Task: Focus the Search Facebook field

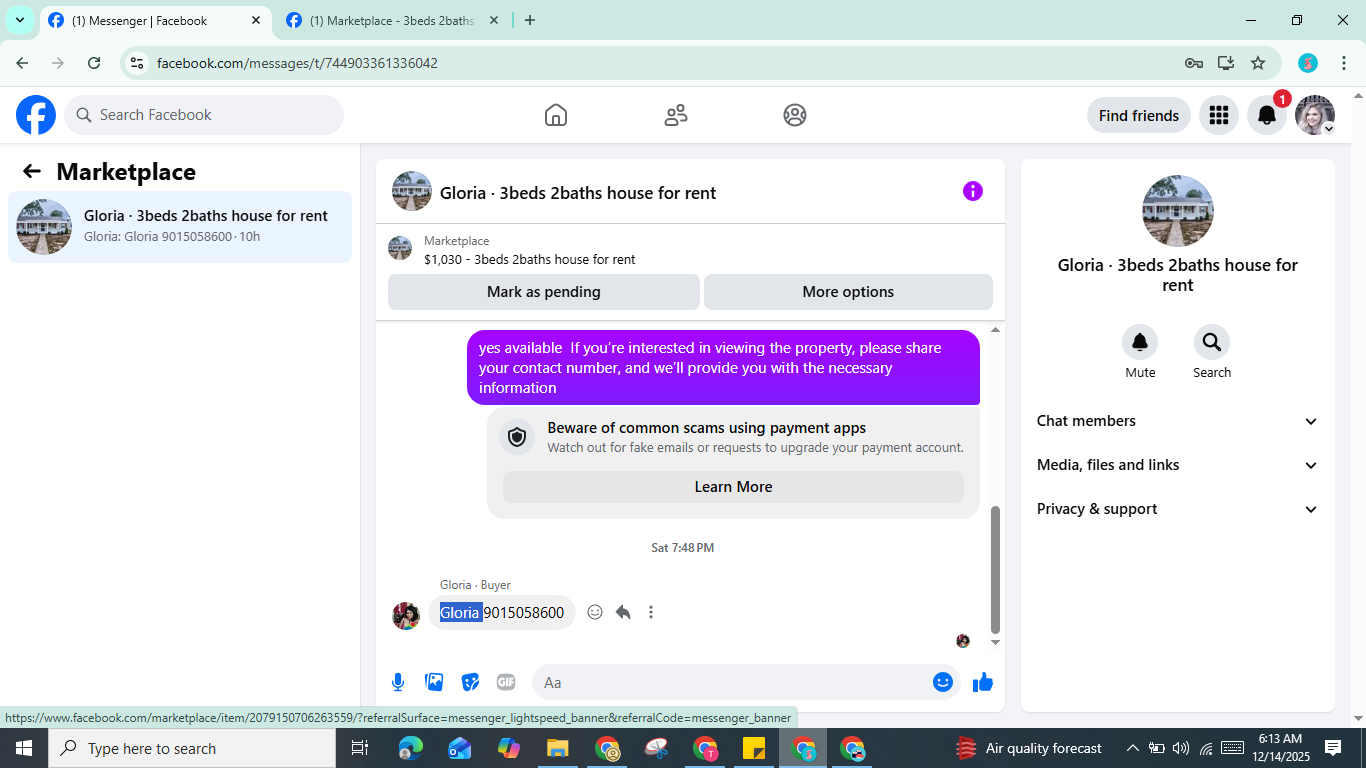Action: [x=204, y=115]
